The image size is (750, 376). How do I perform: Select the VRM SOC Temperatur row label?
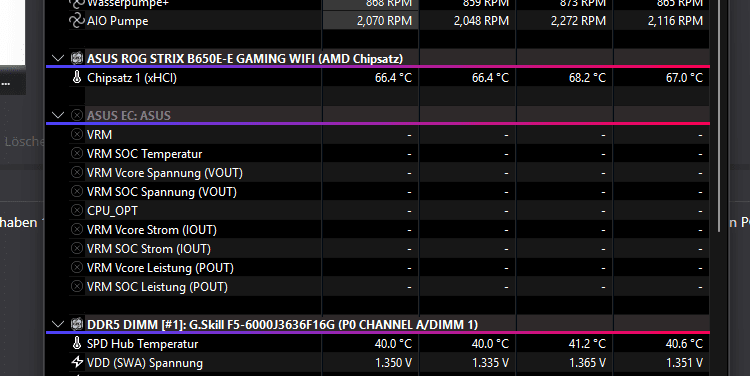tap(144, 154)
